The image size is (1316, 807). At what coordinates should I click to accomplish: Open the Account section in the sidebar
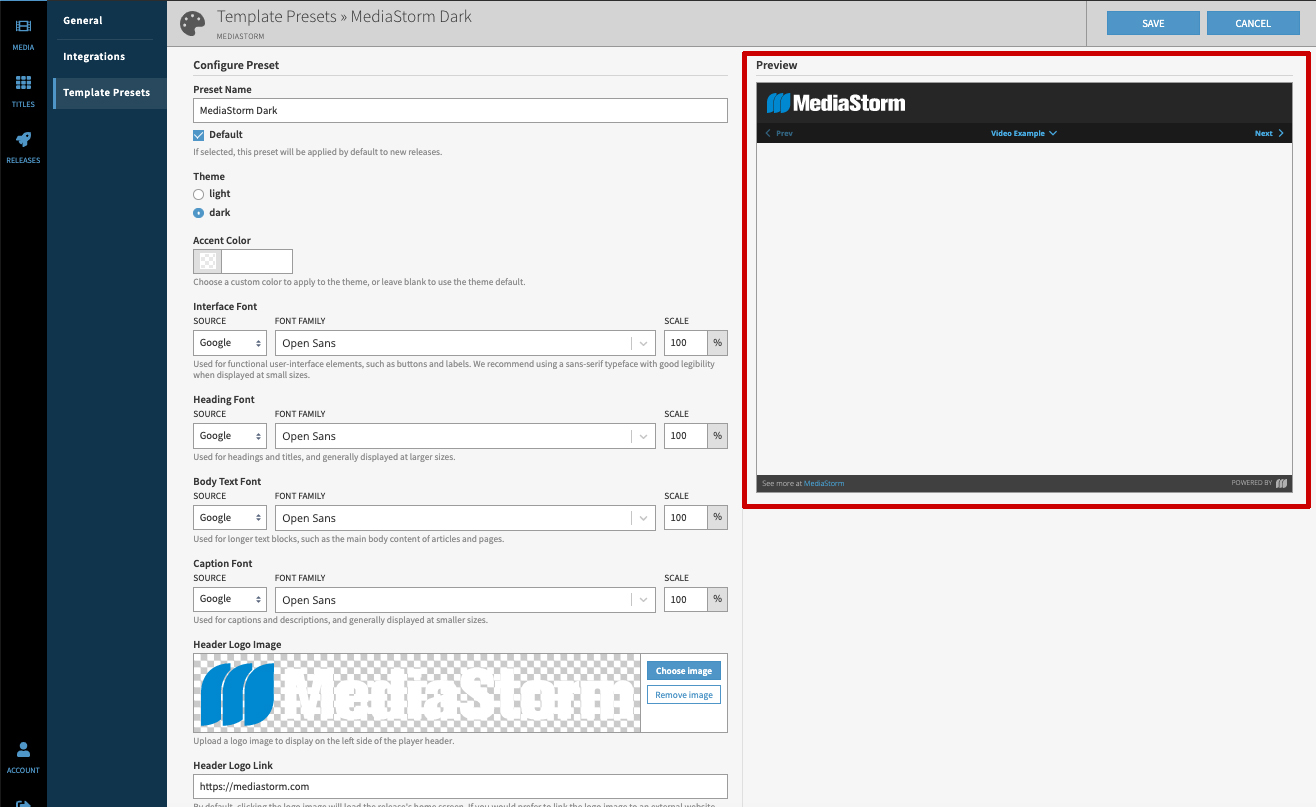click(23, 756)
